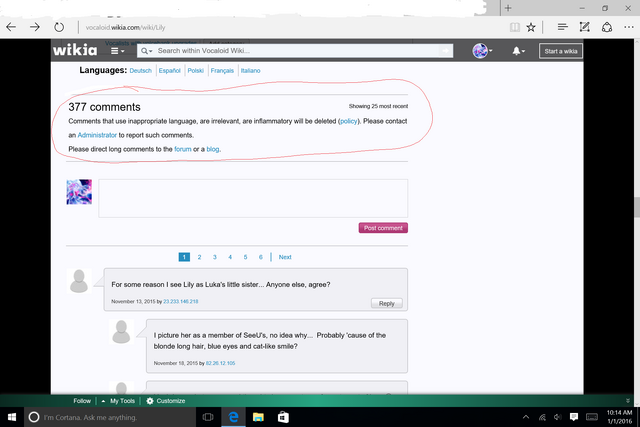Click Next in comments pagination
This screenshot has width=640, height=427.
[x=285, y=257]
